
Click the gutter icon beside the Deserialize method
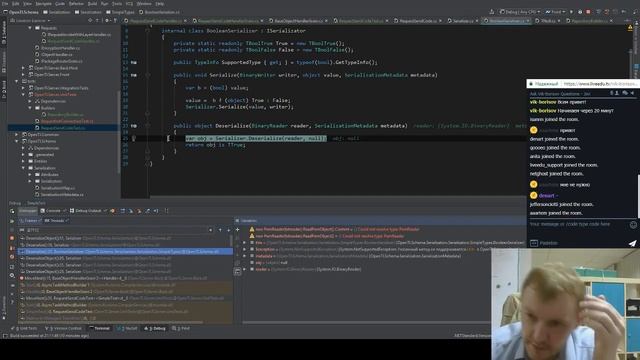tap(134, 126)
